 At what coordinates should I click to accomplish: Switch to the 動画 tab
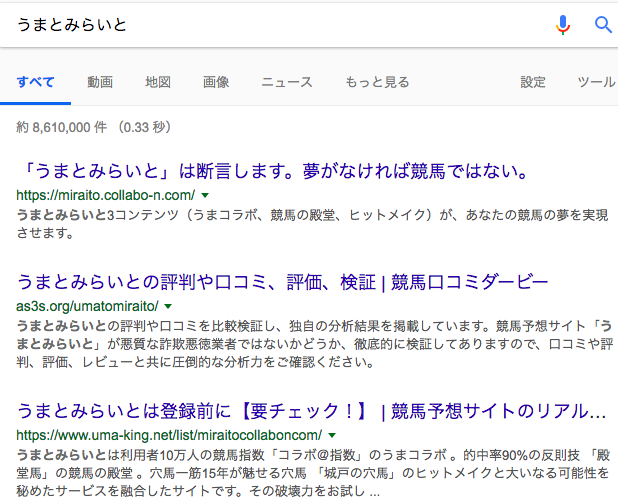[100, 82]
